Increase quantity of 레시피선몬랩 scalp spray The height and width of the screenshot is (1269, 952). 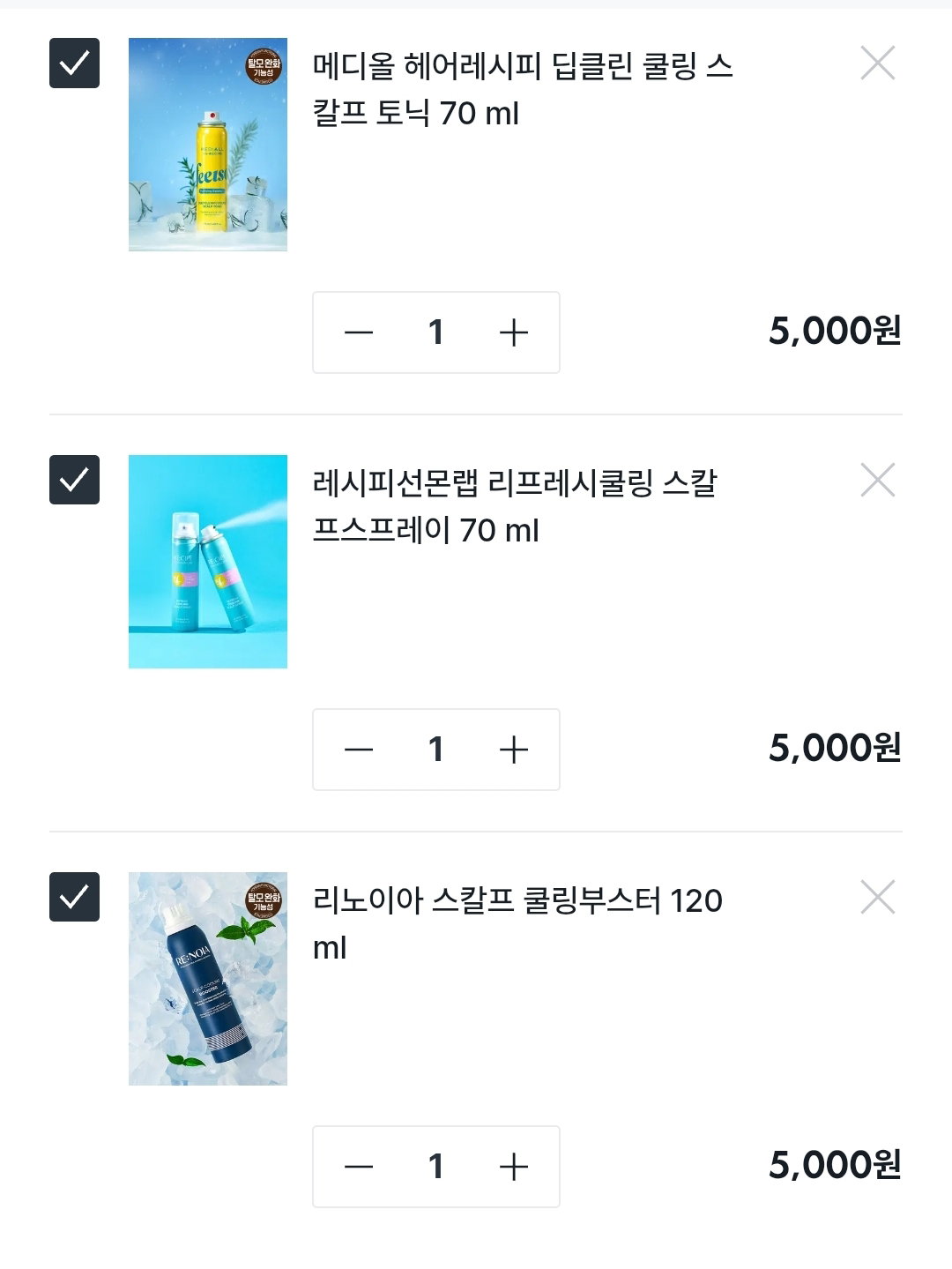click(514, 750)
